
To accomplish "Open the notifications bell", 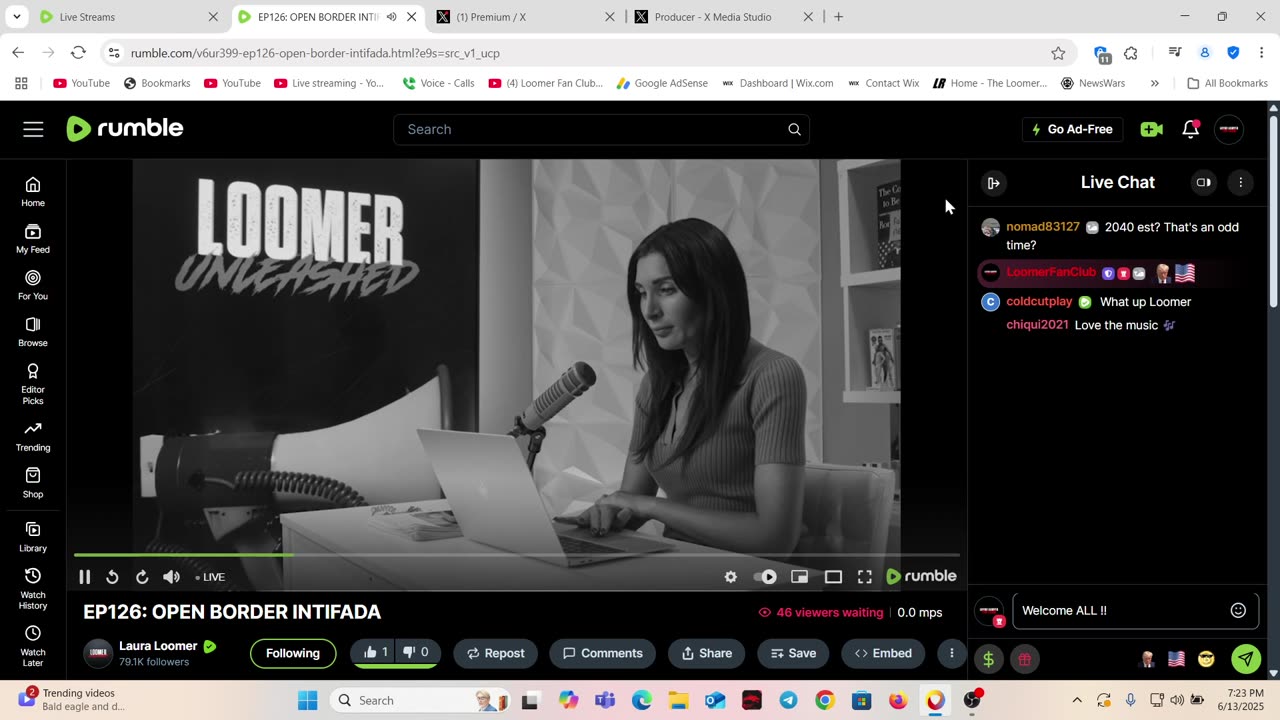I will coord(1190,129).
